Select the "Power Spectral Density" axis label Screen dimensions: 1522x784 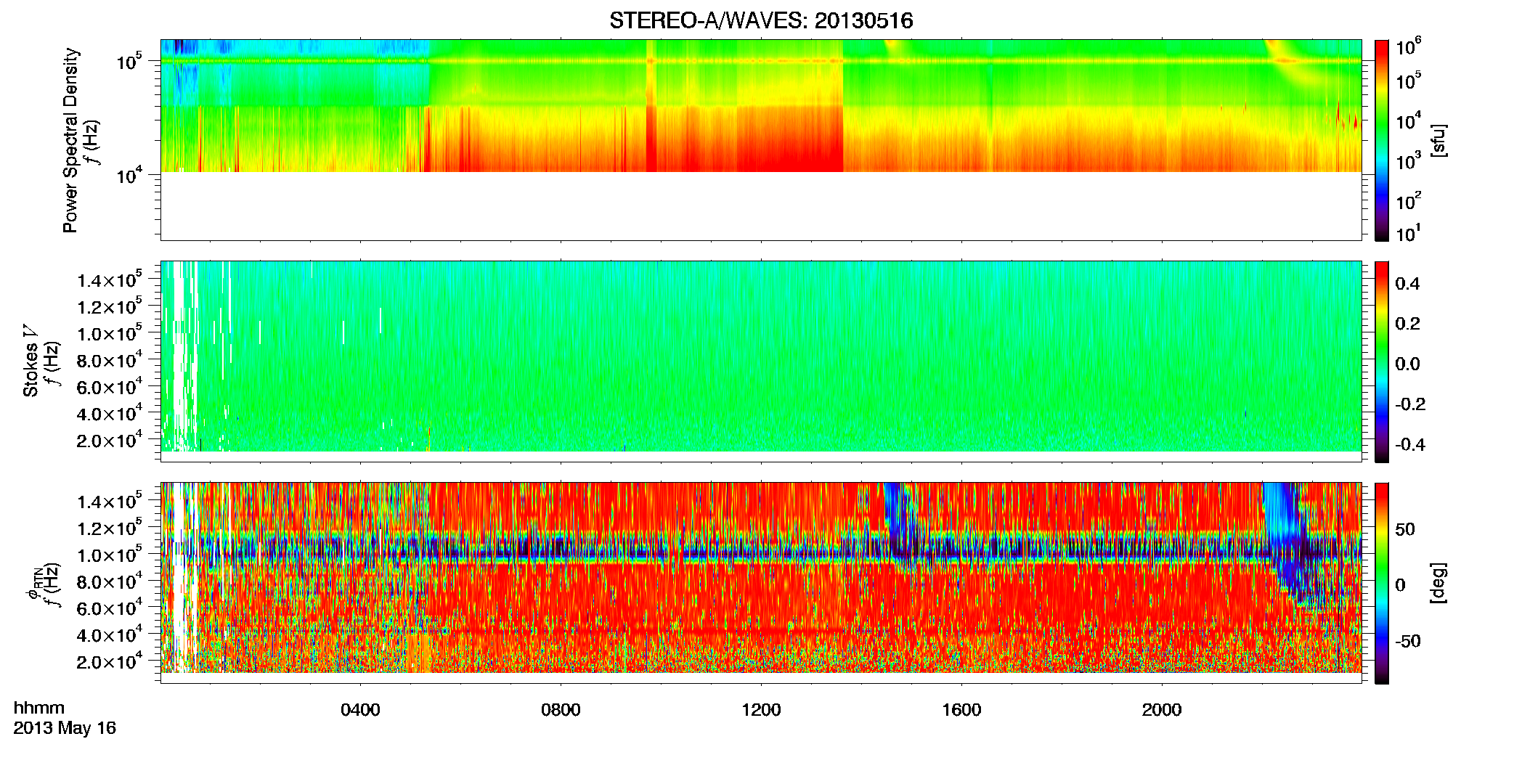click(70, 140)
